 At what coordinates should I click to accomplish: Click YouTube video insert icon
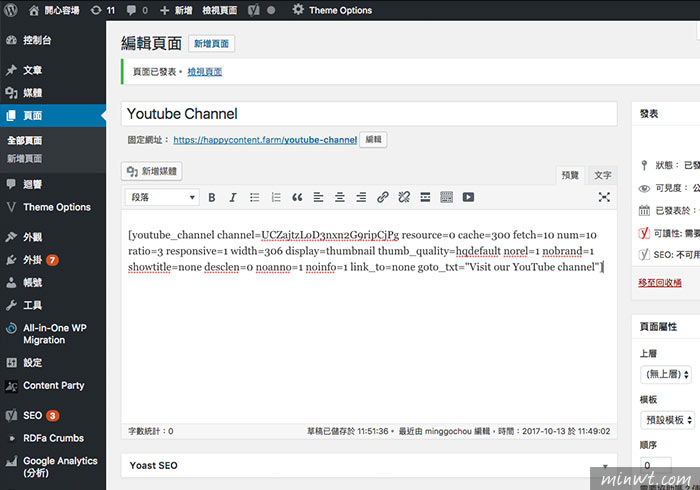pos(468,197)
